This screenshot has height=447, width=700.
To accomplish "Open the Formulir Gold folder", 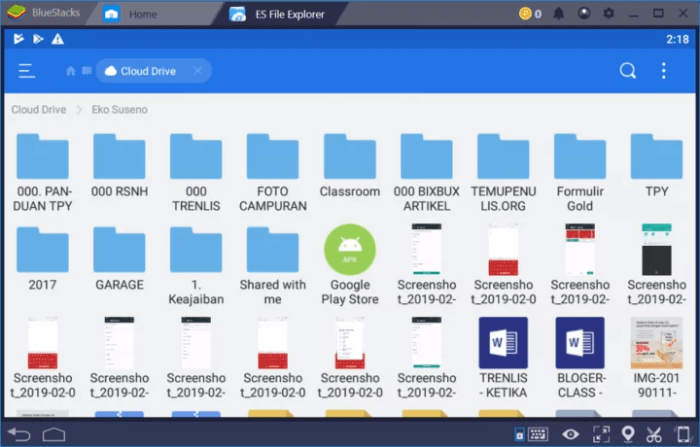I will point(580,172).
